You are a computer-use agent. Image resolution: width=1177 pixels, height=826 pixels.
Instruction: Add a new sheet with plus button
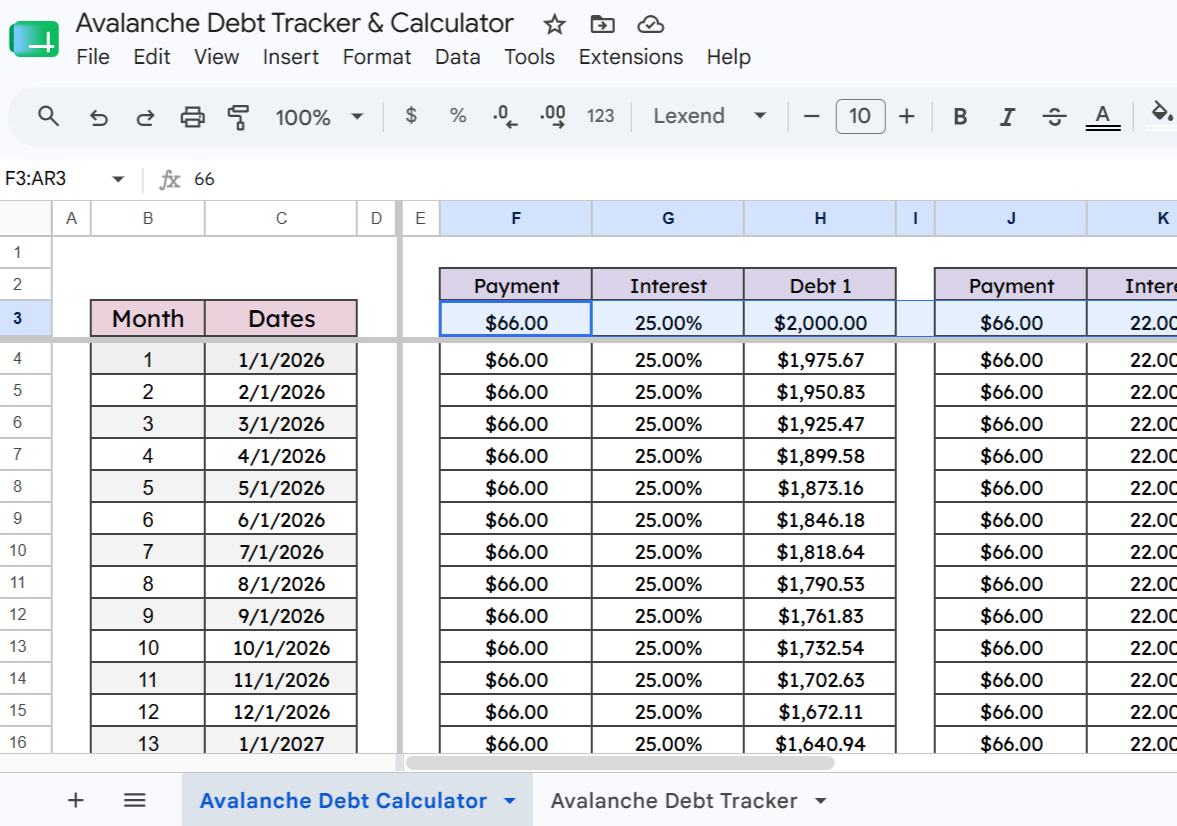tap(75, 800)
